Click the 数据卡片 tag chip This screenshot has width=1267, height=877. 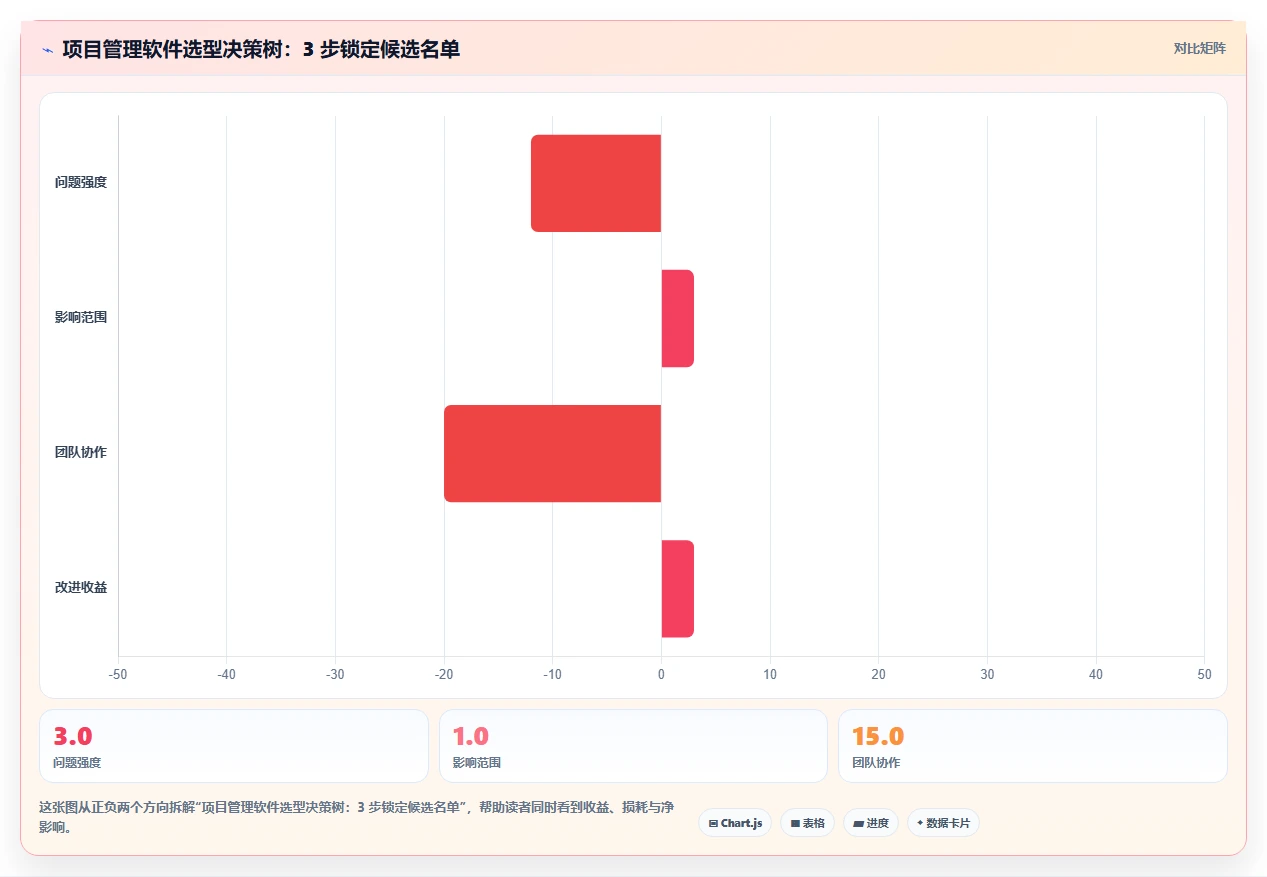(943, 823)
